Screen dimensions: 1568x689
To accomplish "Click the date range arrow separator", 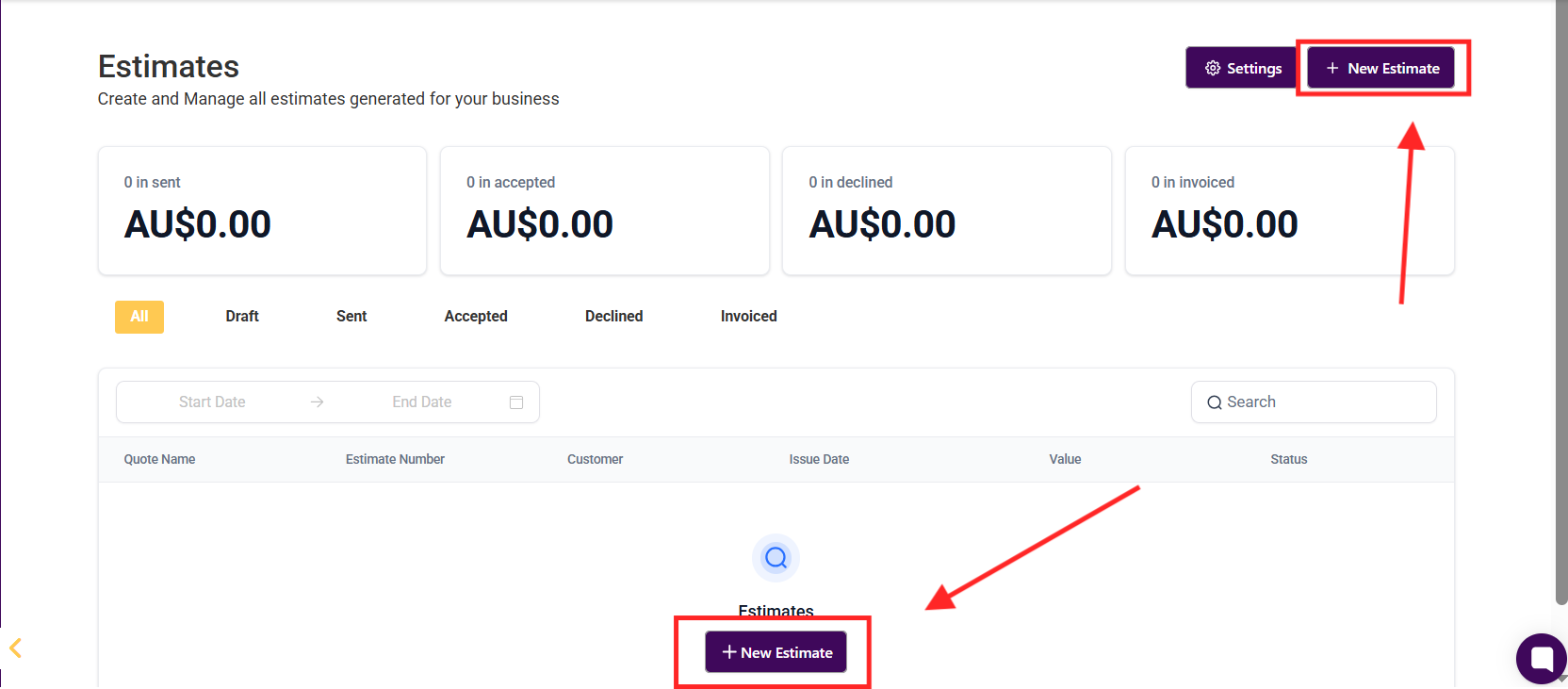I will tap(318, 402).
